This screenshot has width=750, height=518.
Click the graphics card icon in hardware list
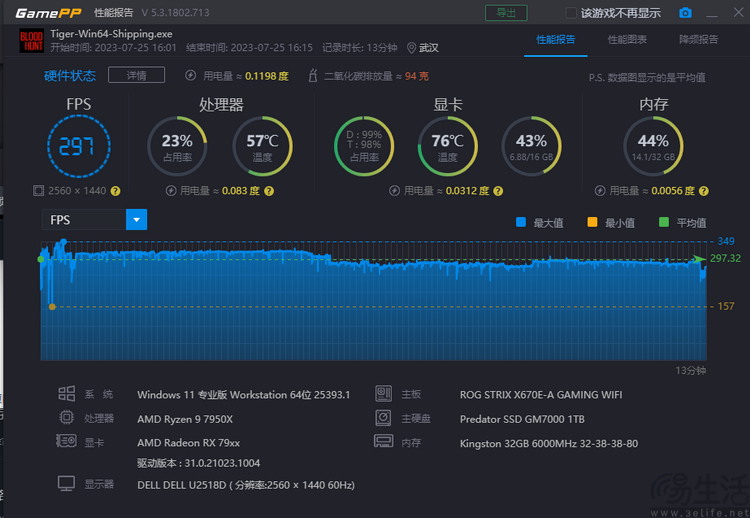click(66, 441)
